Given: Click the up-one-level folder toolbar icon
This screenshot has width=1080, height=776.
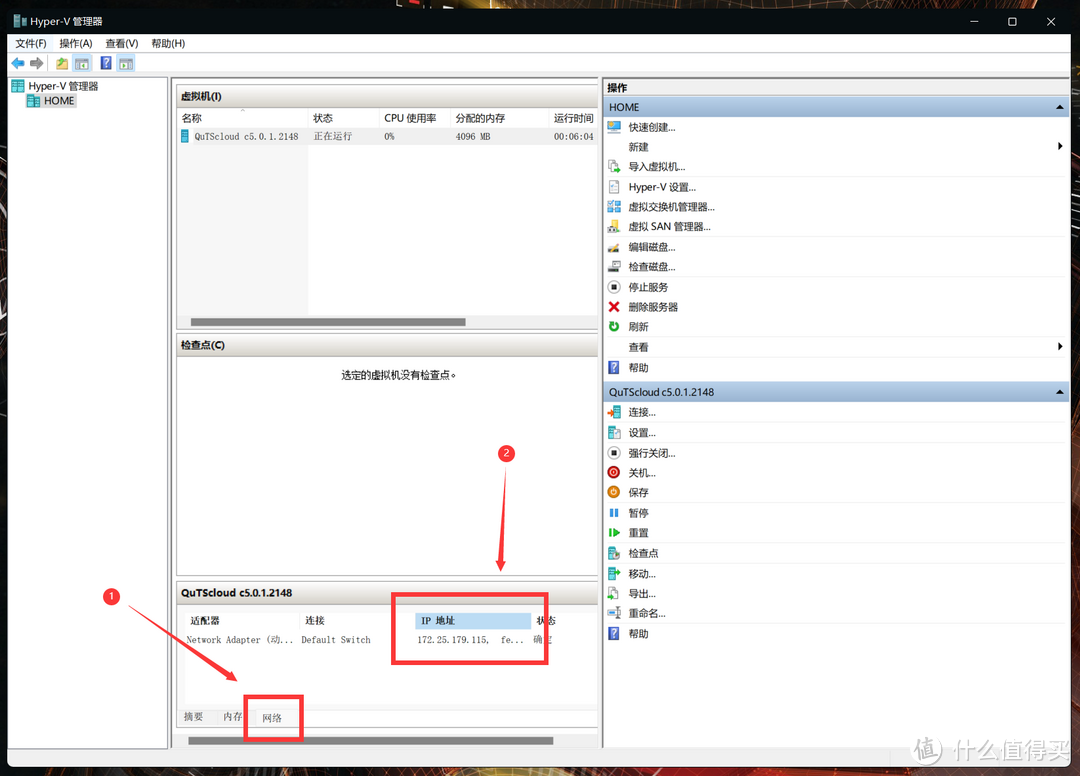Looking at the screenshot, I should click(62, 63).
